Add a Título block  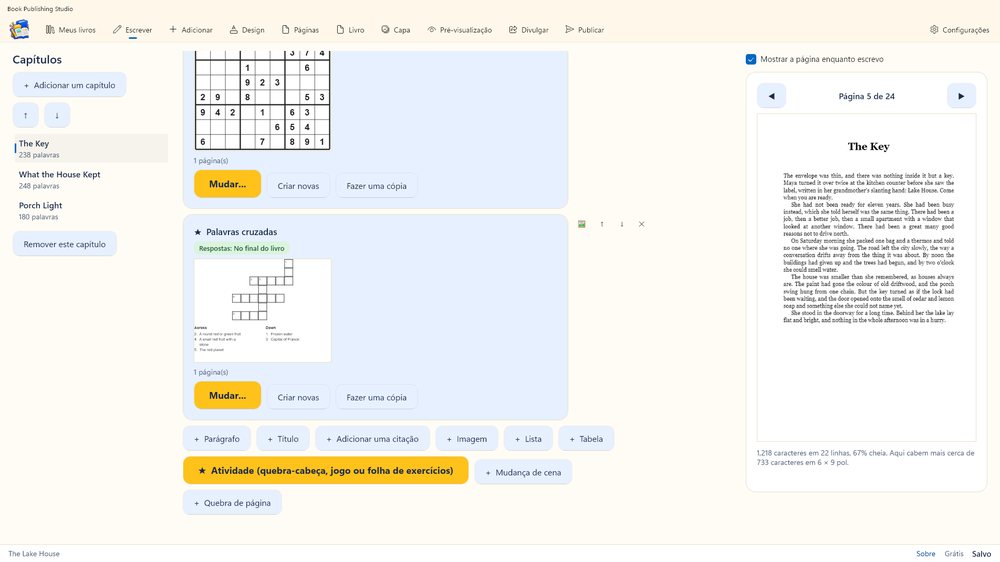point(283,439)
